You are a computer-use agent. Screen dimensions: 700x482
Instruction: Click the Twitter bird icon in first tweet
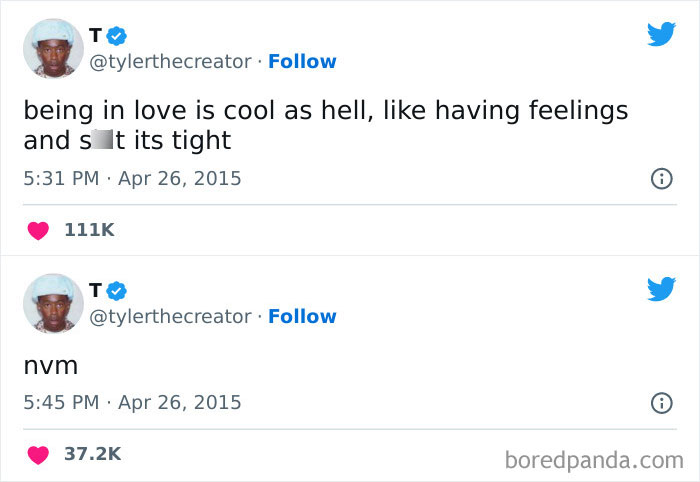coord(661,35)
